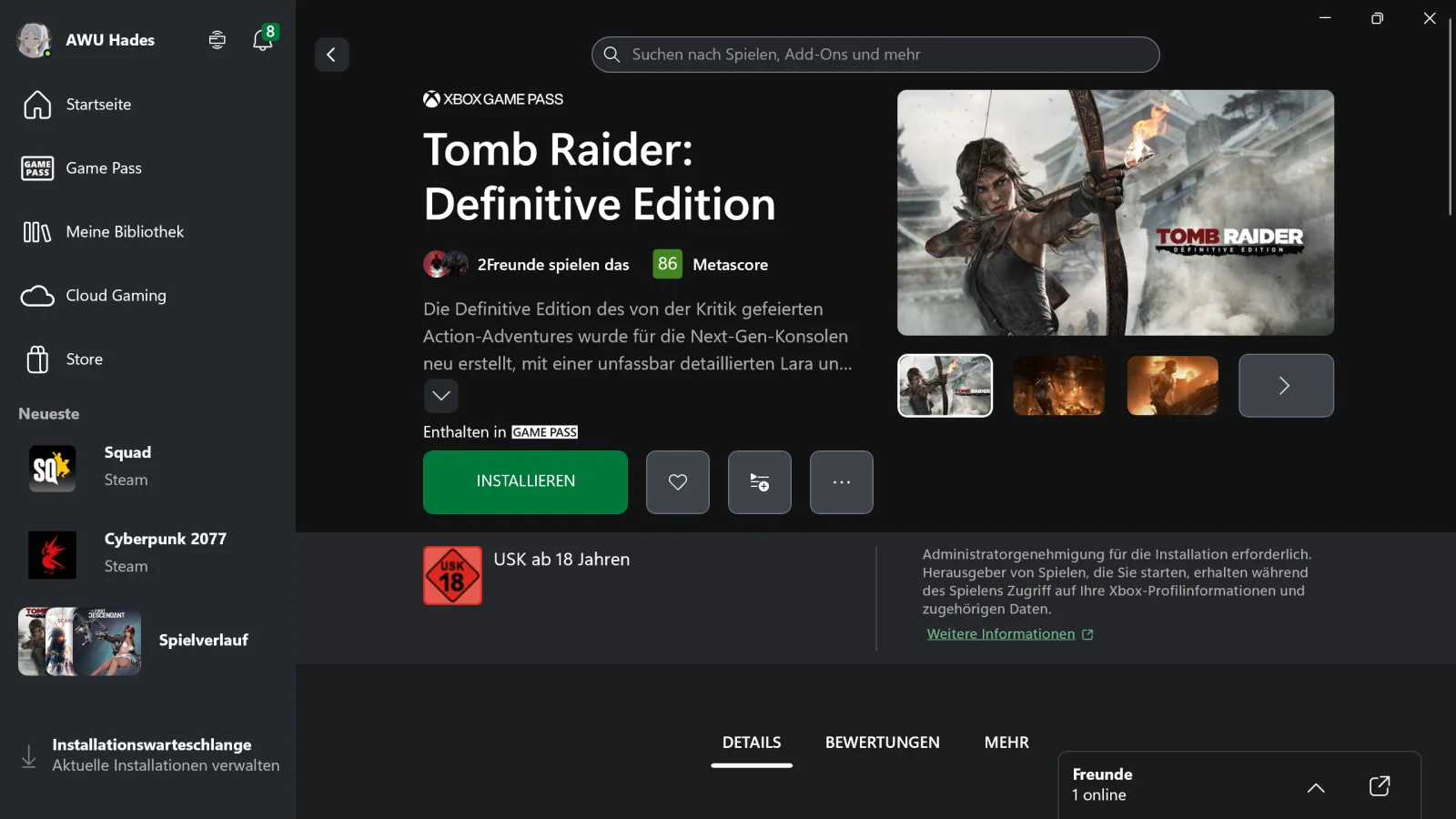Open the main Tomb Raider hero image

(1116, 213)
